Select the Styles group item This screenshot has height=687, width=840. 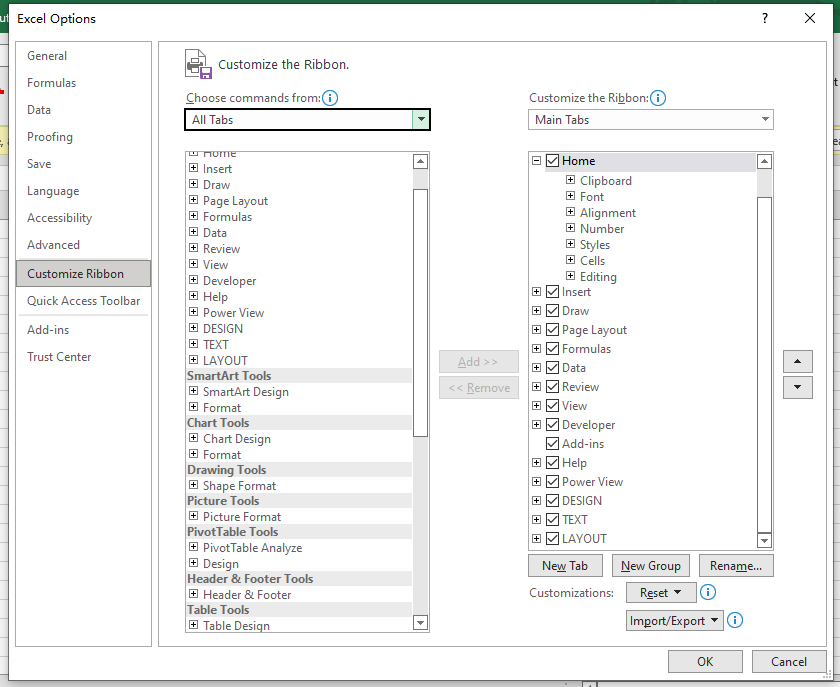[x=595, y=245]
